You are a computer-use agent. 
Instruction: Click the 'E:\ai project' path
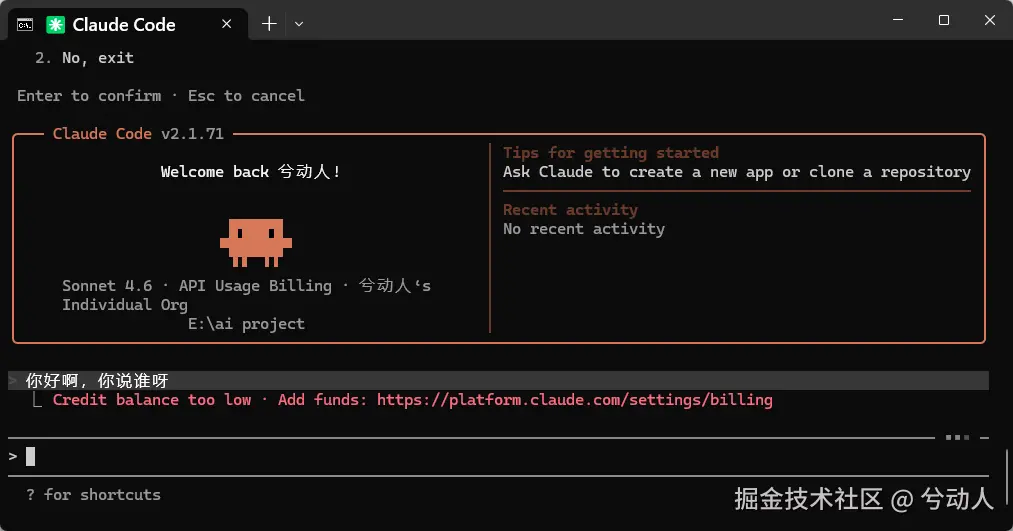click(x=246, y=324)
